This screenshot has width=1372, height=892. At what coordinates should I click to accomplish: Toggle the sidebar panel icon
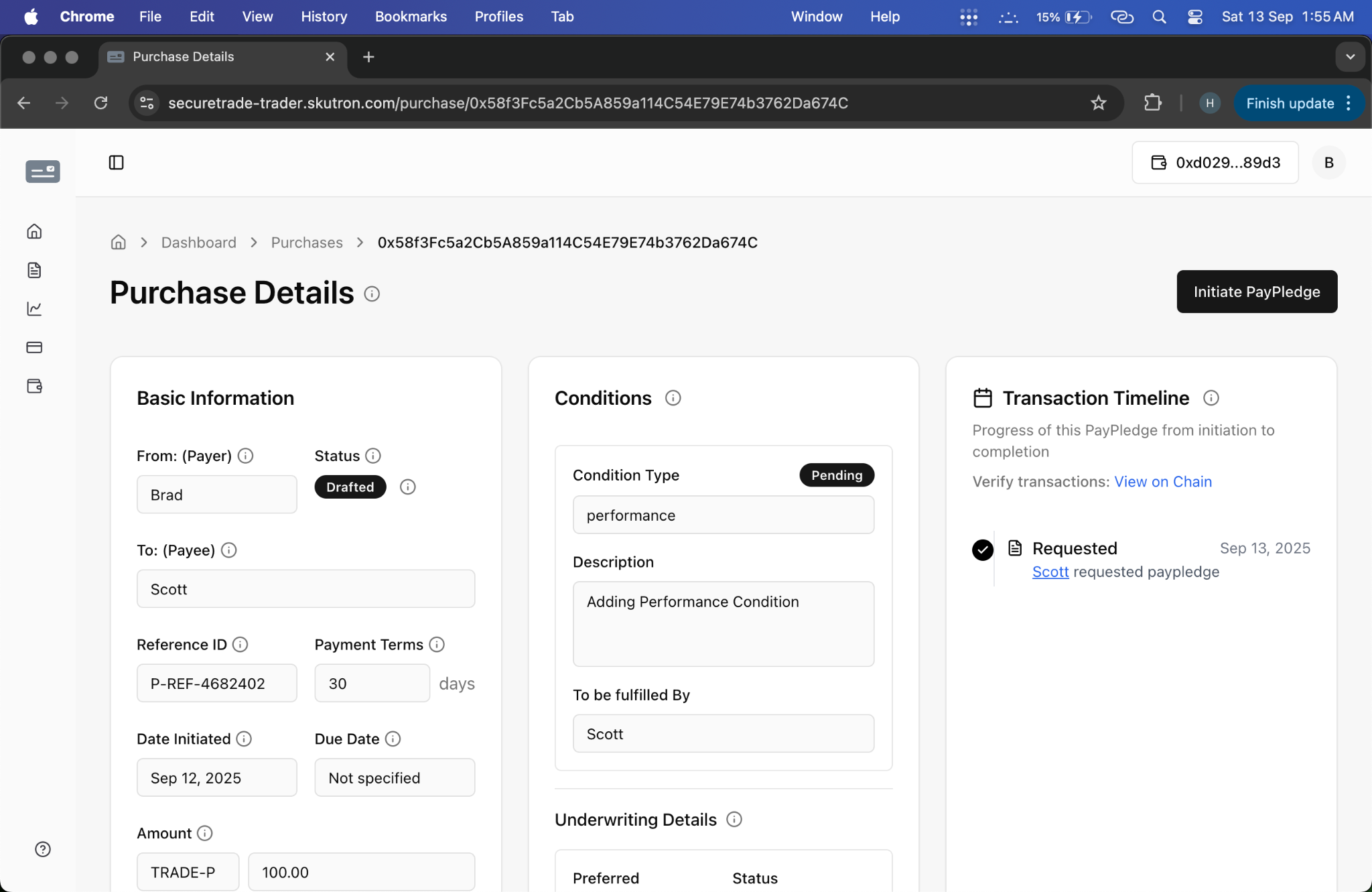pyautogui.click(x=116, y=162)
